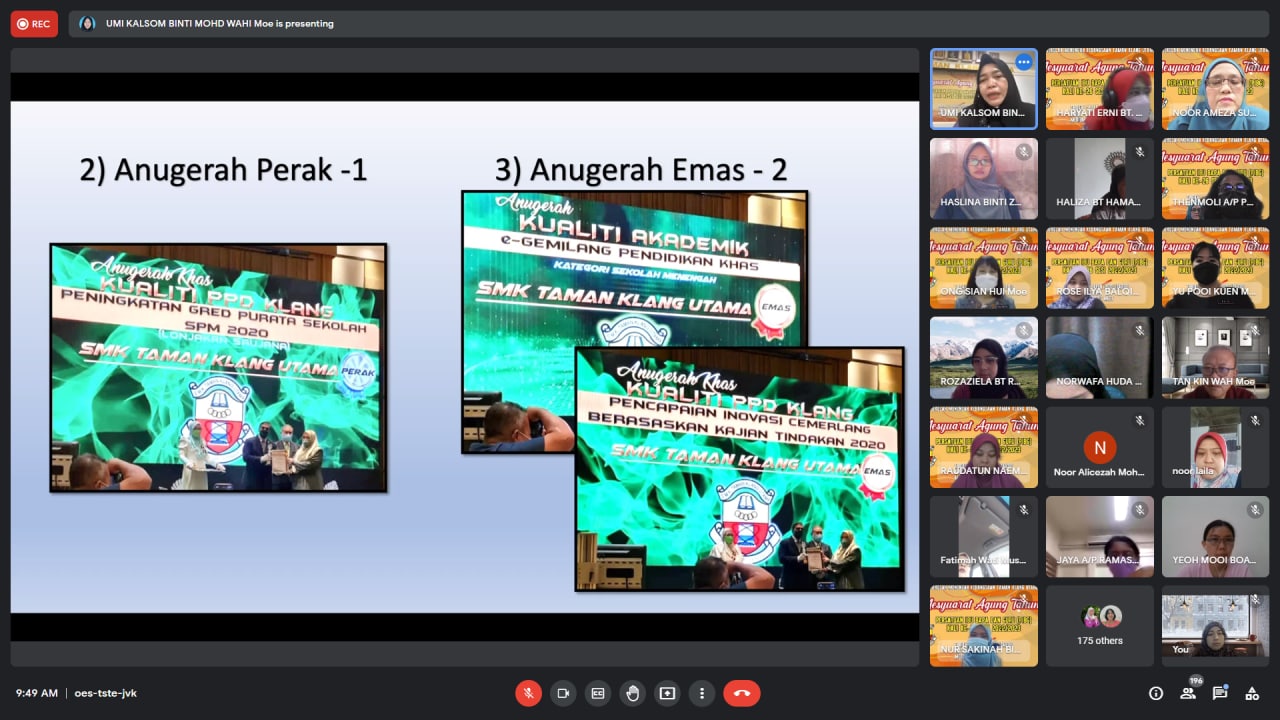Click muted mic icon on your 'You' tile
This screenshot has height=720, width=1280.
click(x=1255, y=600)
